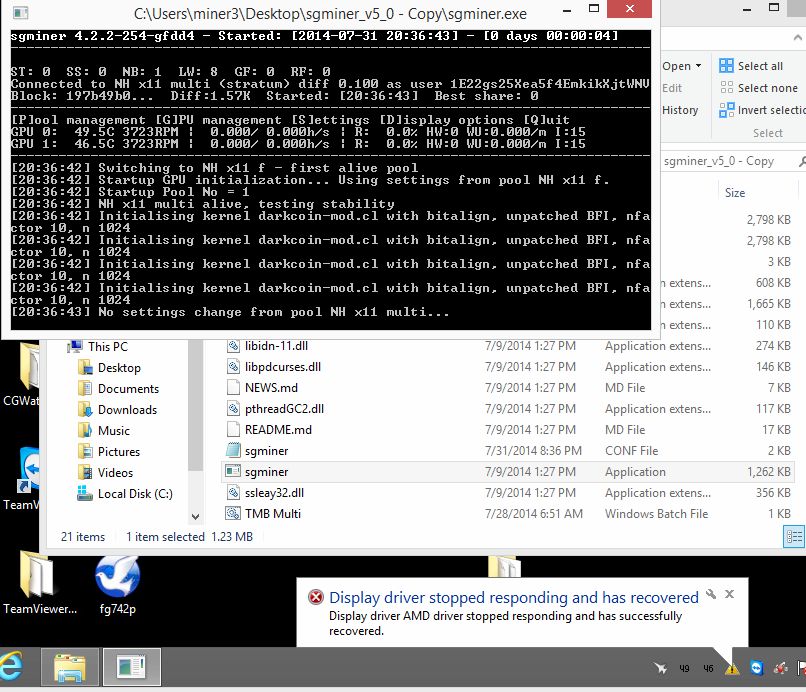Viewport: 806px width, 692px height.
Task: Open Internet Explorer from the taskbar
Action: coord(11,666)
